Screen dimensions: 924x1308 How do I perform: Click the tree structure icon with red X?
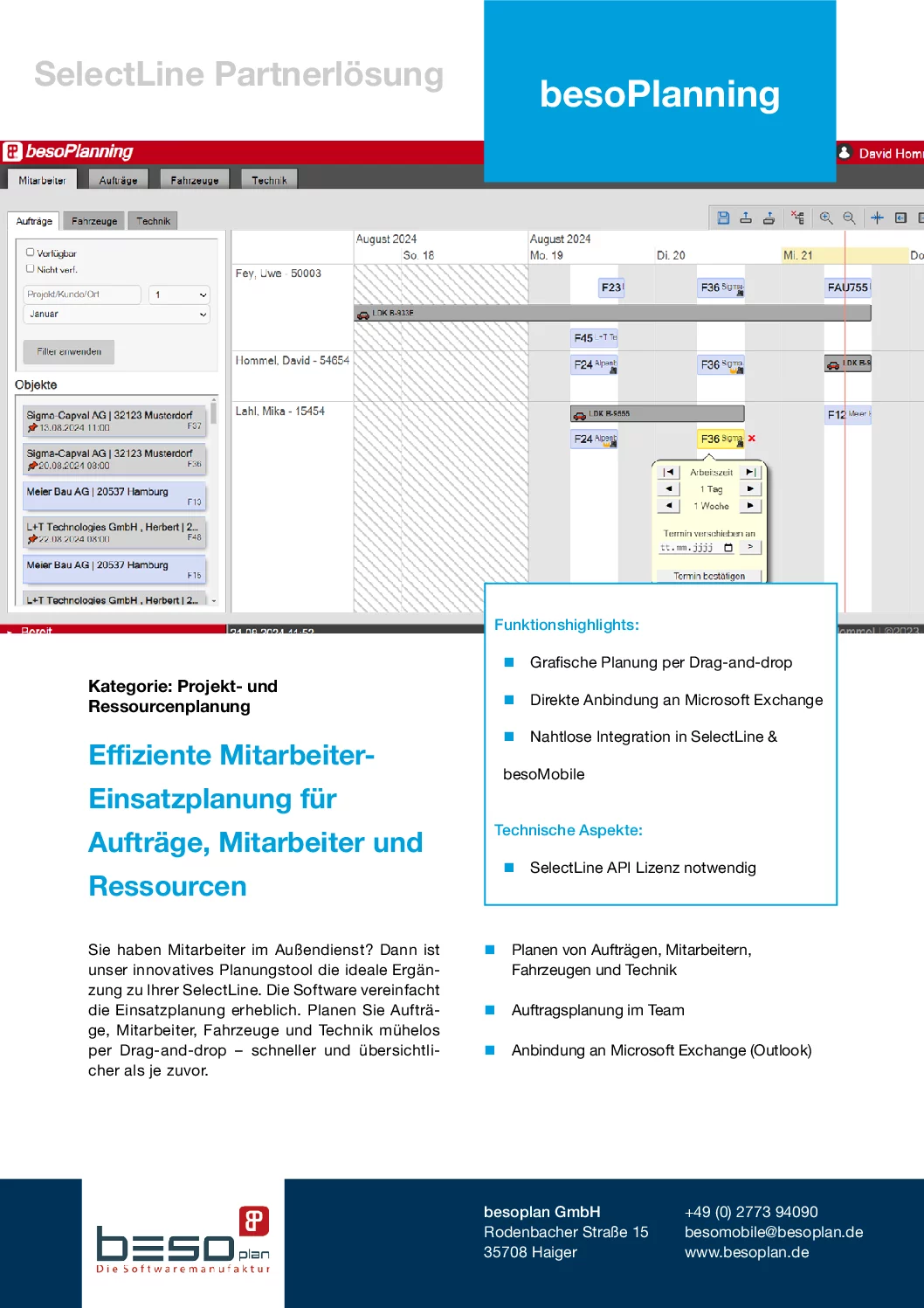point(797,218)
